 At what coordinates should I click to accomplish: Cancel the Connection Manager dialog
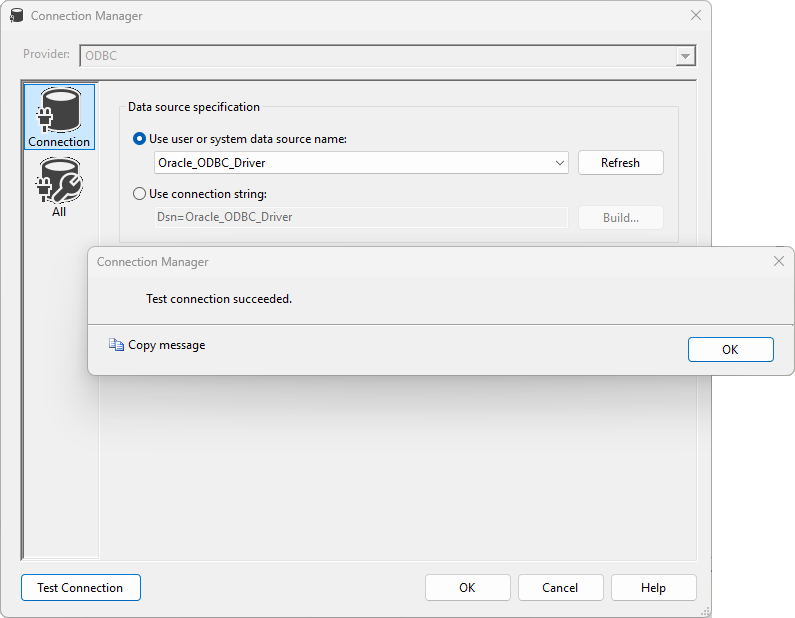(x=561, y=588)
